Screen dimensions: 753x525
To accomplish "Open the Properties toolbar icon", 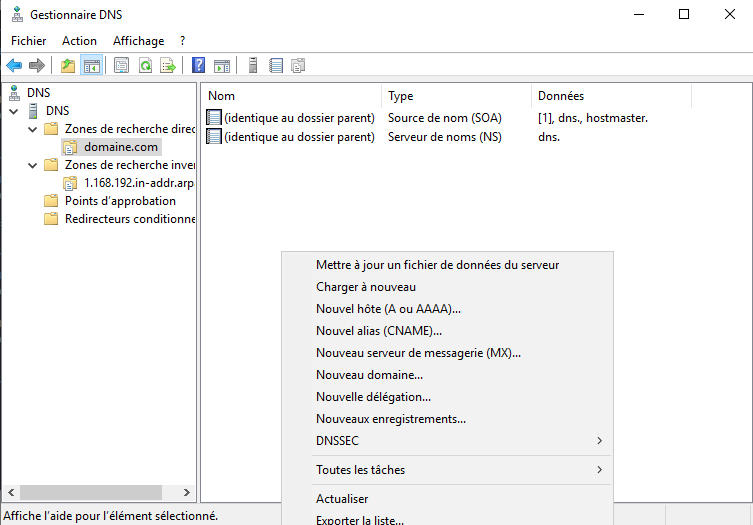I will pyautogui.click(x=121, y=65).
